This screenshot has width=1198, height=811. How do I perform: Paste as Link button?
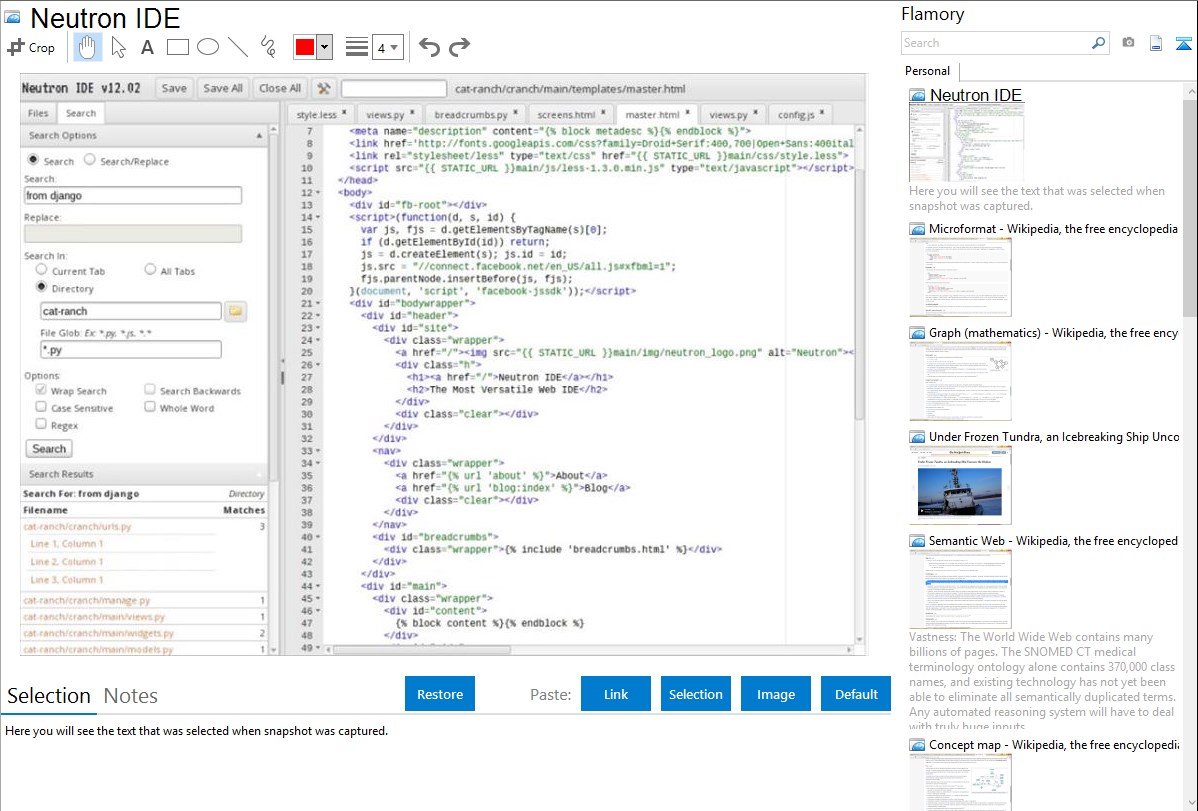616,694
